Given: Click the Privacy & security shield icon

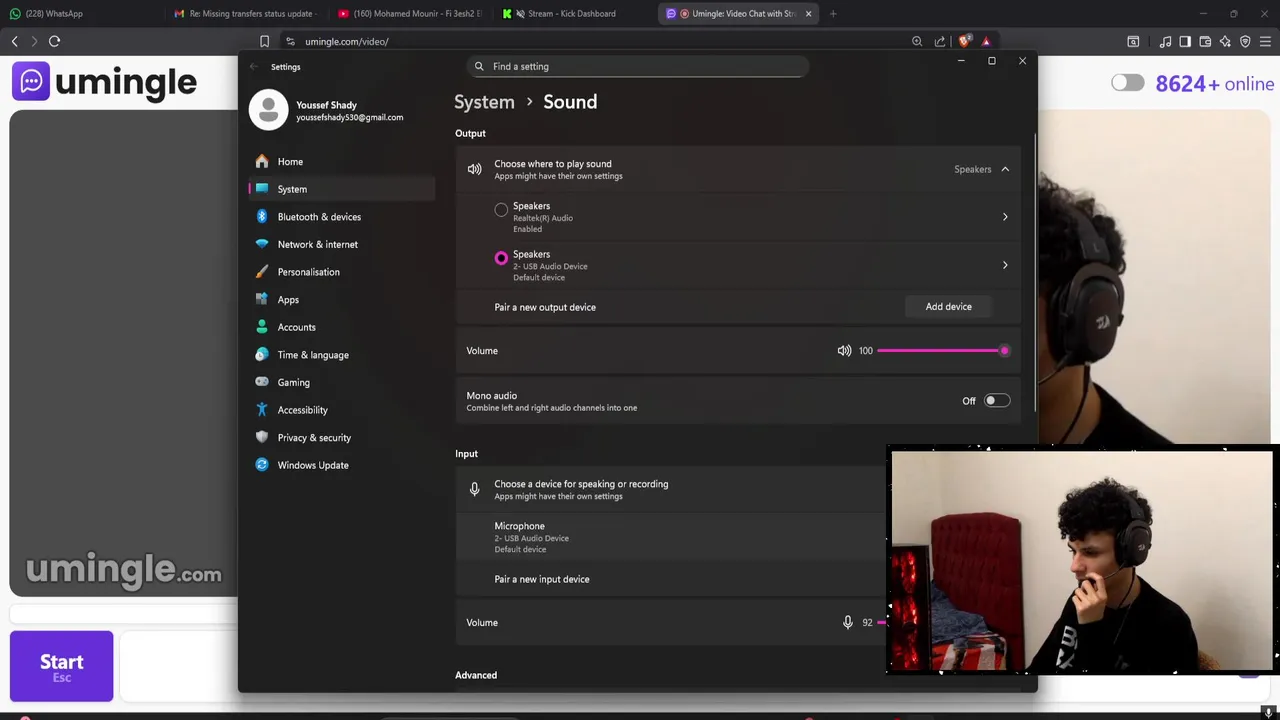Looking at the screenshot, I should pos(262,437).
